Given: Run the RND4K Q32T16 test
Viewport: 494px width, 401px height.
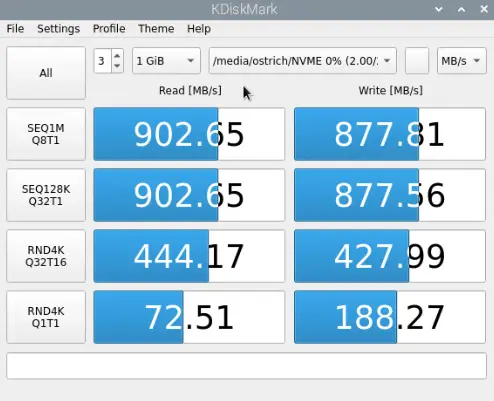Looking at the screenshot, I should 46,256.
